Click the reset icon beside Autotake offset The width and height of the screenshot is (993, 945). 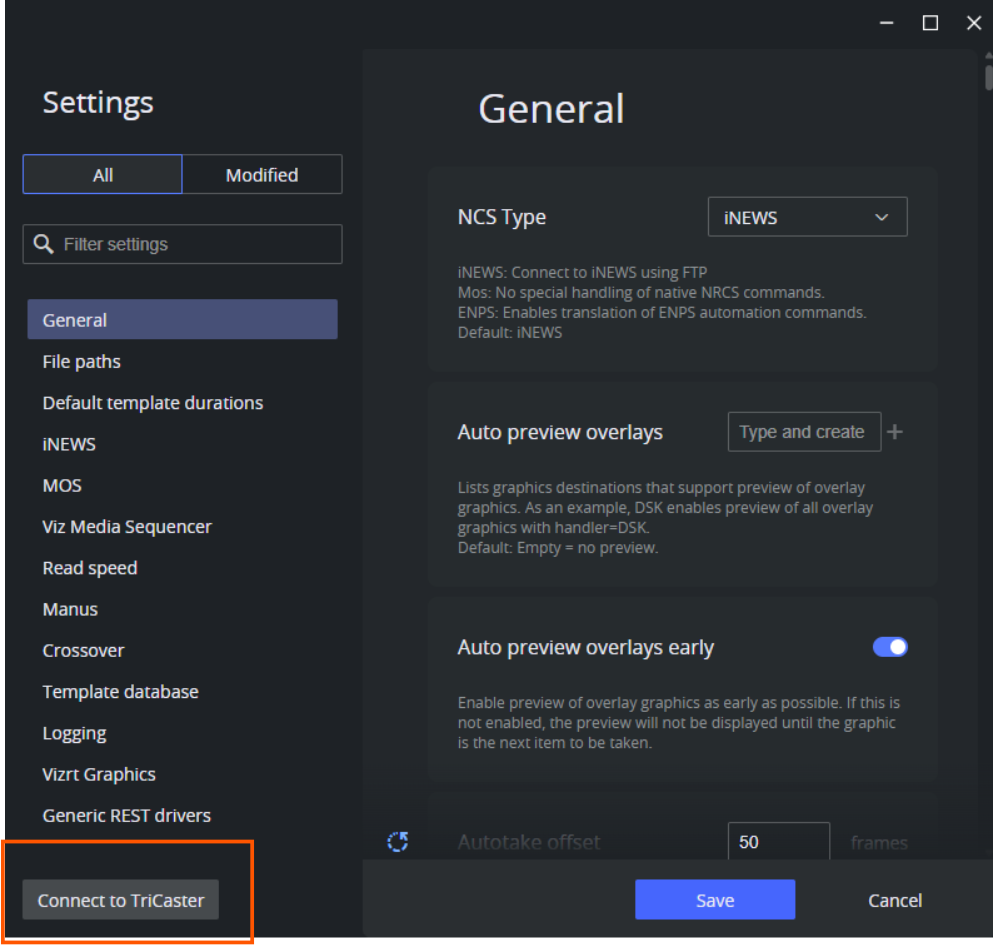point(398,842)
